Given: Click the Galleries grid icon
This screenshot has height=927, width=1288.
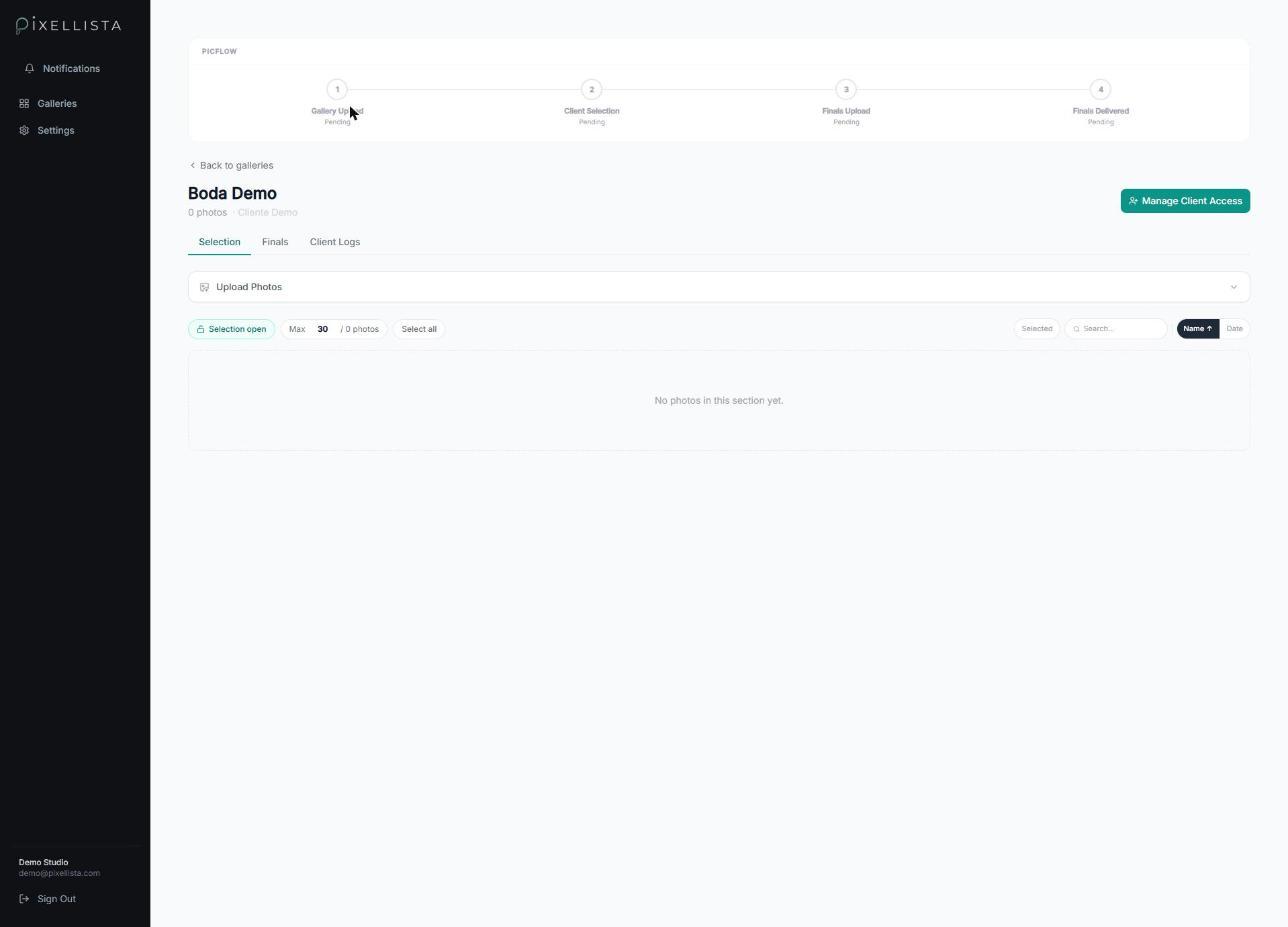Looking at the screenshot, I should click(24, 104).
